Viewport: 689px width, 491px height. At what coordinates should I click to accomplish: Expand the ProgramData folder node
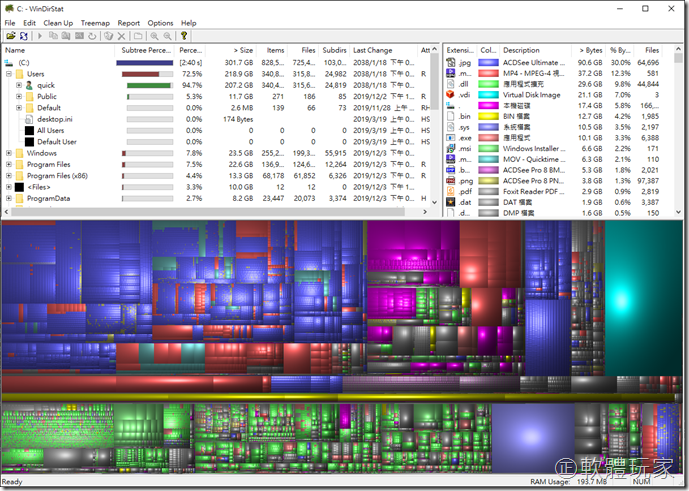point(9,198)
